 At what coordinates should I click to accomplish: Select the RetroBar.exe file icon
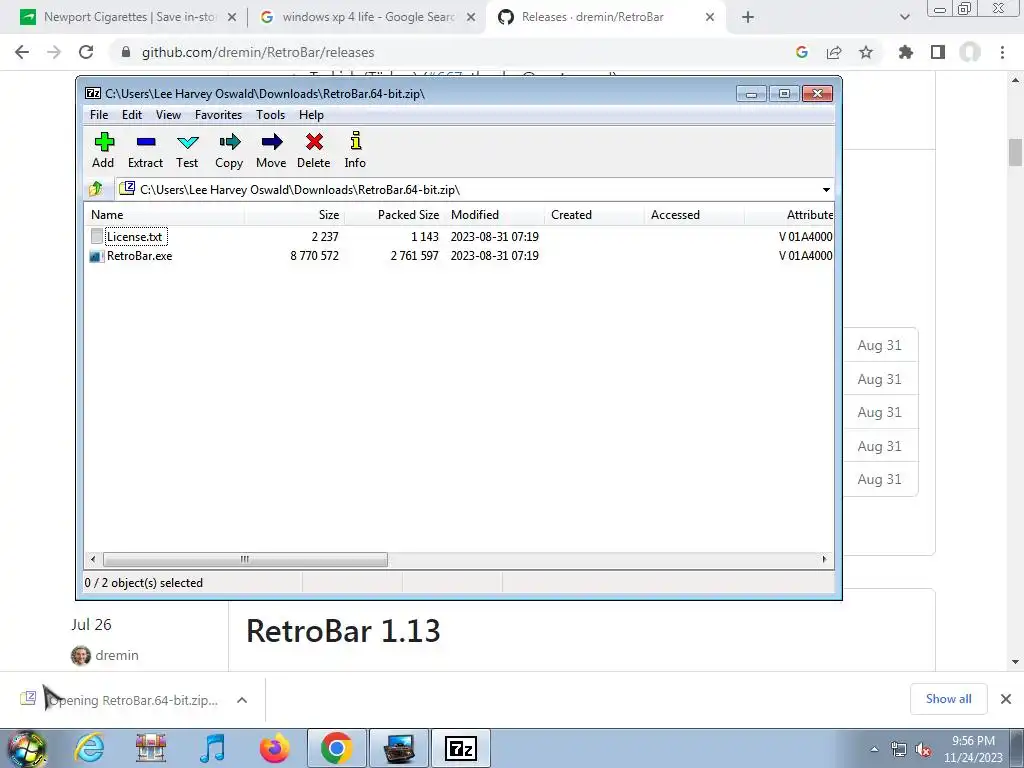coord(96,256)
